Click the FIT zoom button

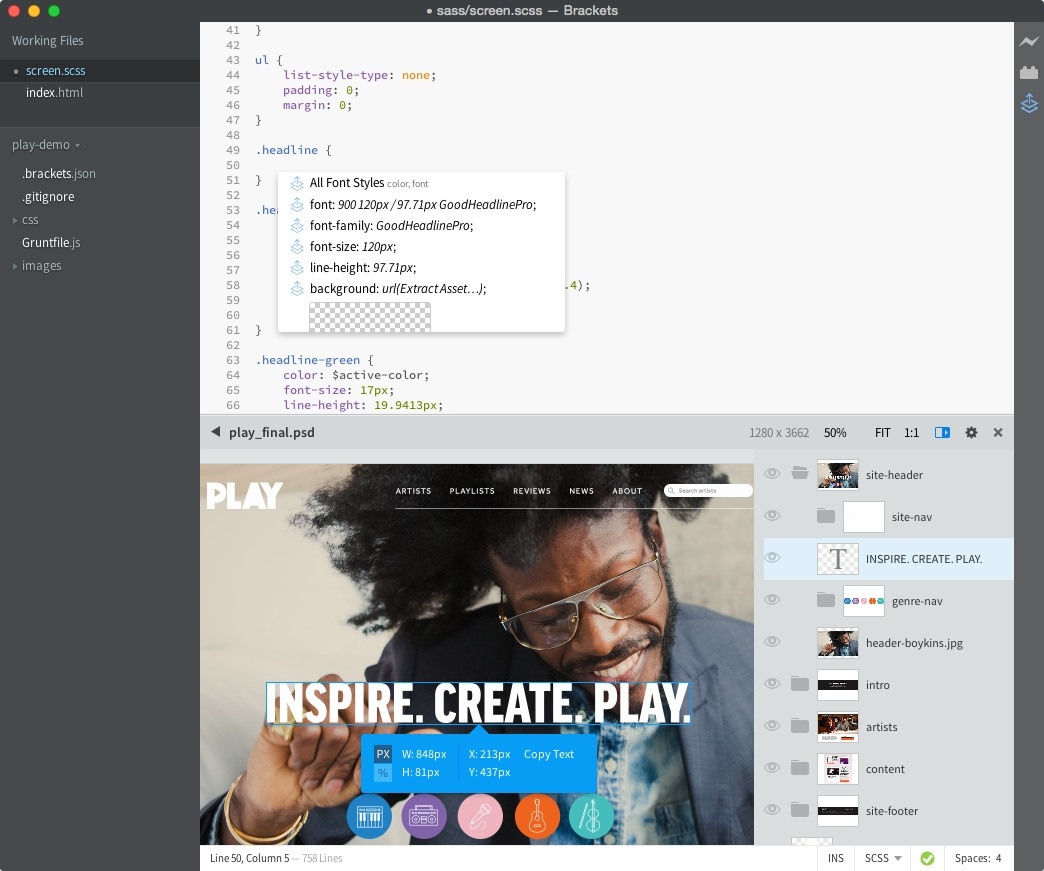pos(882,433)
